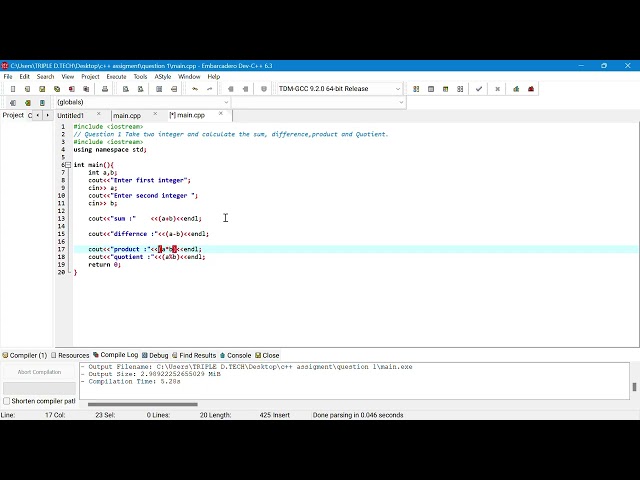Image resolution: width=640 pixels, height=480 pixels.
Task: Click the 'return 0;' line in editor
Action: click(x=104, y=265)
